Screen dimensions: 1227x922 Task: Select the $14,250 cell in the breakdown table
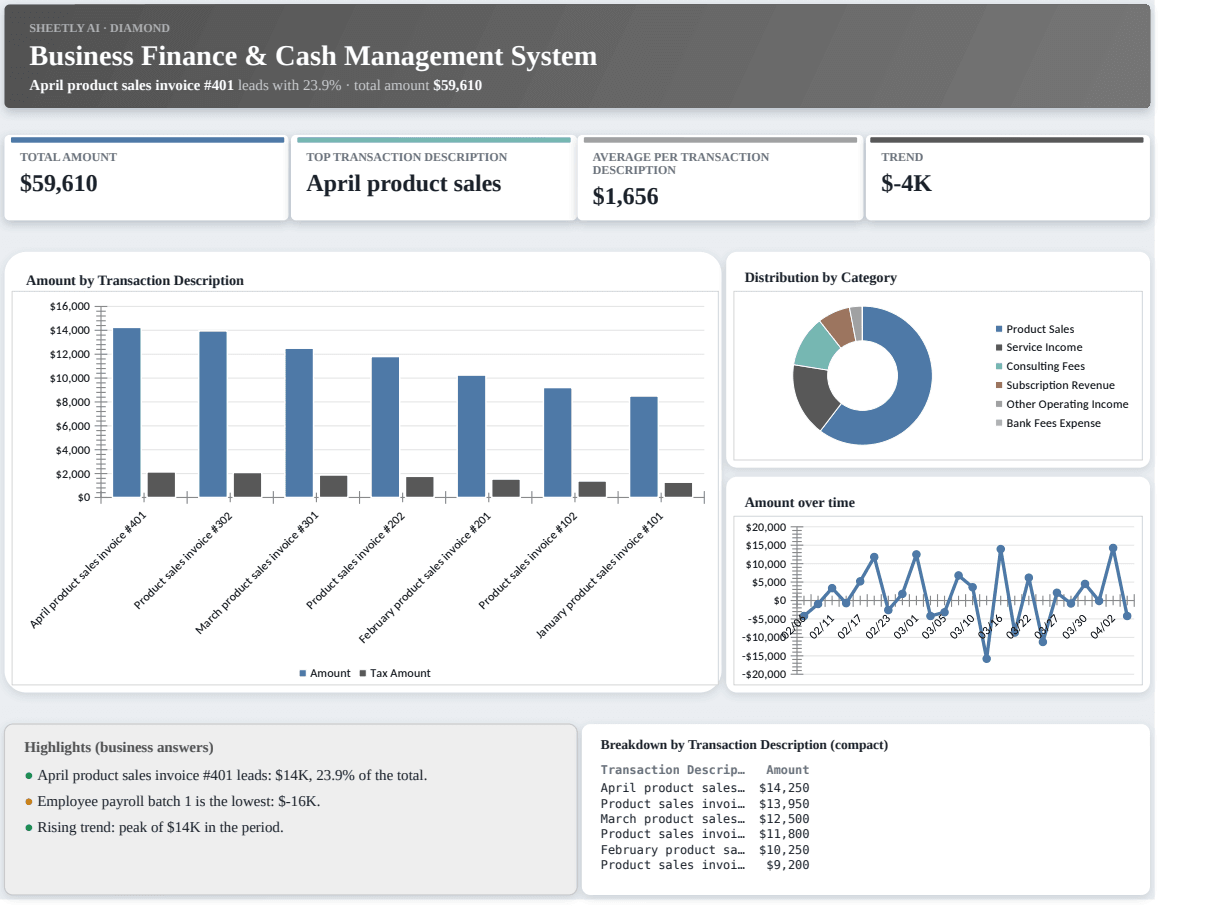coord(785,788)
